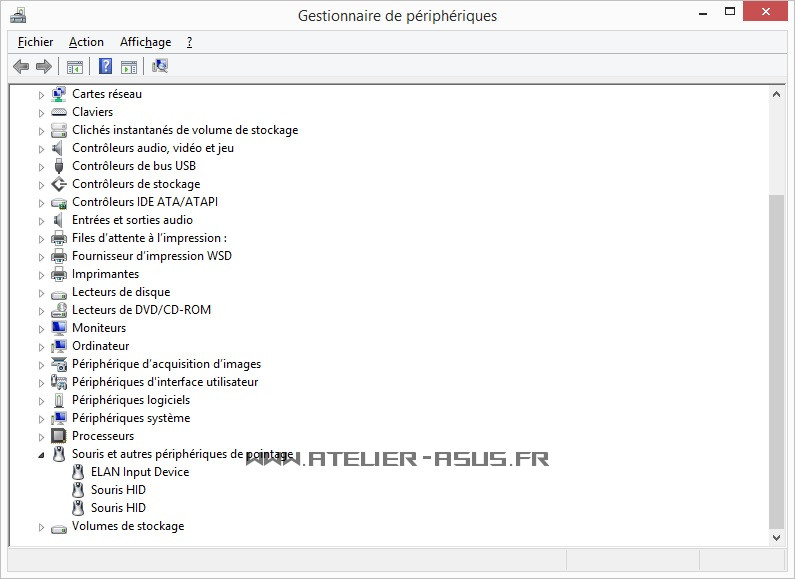Click the scrollbar down arrow
Viewport: 795px width, 579px height.
tap(777, 537)
